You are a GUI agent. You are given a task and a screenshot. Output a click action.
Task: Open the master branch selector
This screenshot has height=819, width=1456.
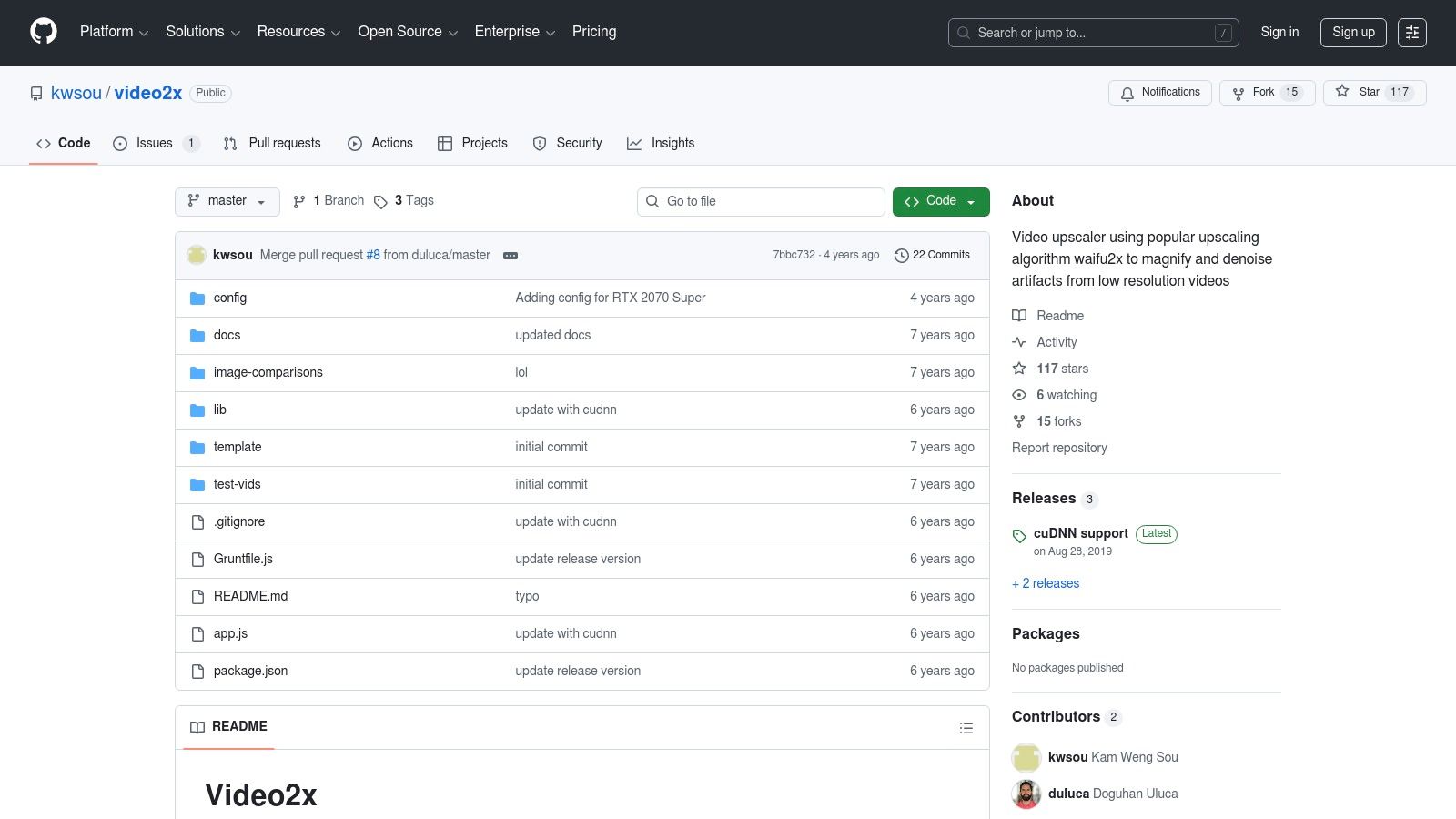pos(227,201)
